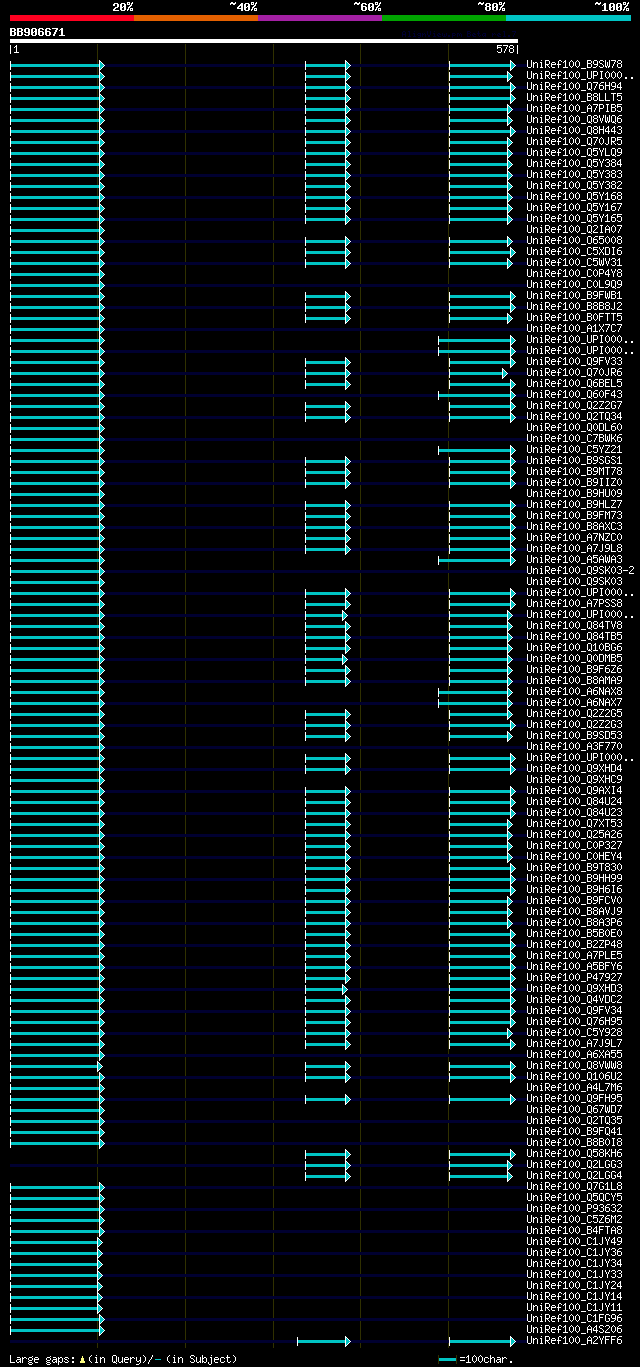640x1367 pixels.
Task: Choose hit UniRef100_A4L7M6
Action: [x=574, y=1088]
